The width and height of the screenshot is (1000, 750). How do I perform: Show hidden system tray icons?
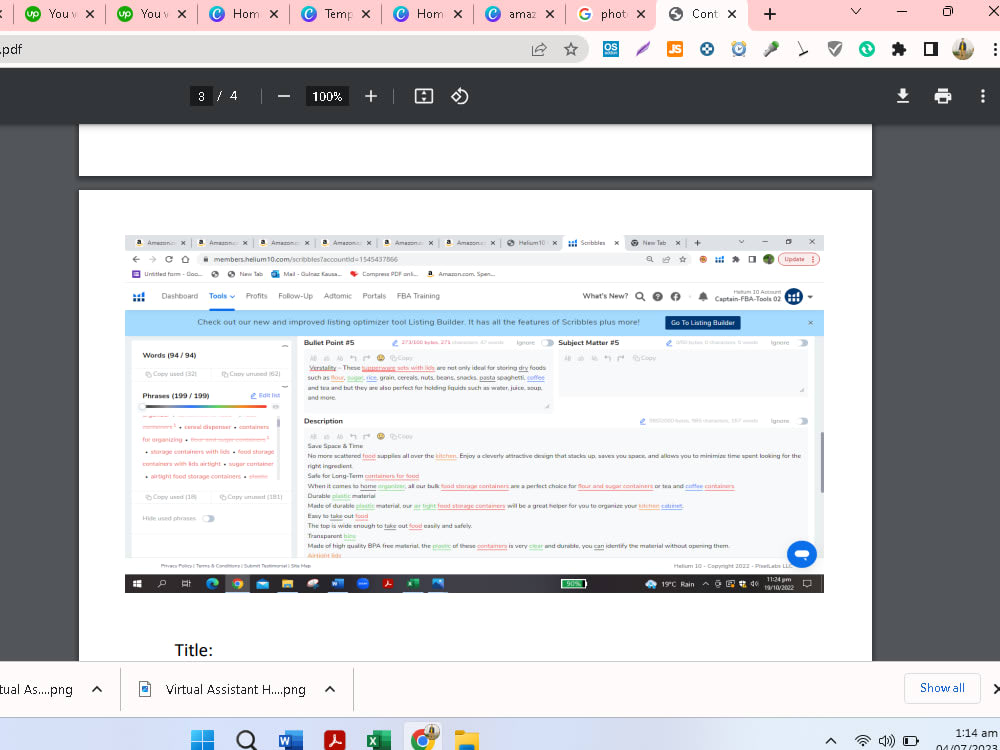tap(830, 741)
